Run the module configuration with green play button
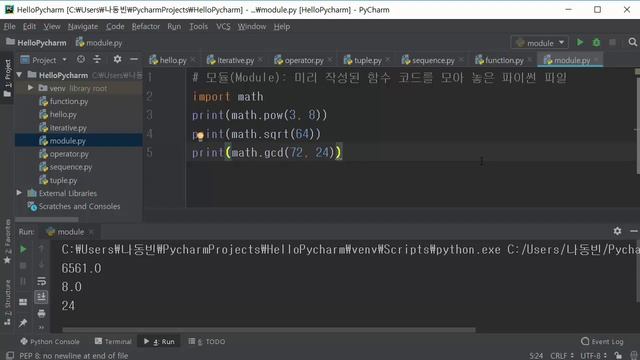 [580, 42]
